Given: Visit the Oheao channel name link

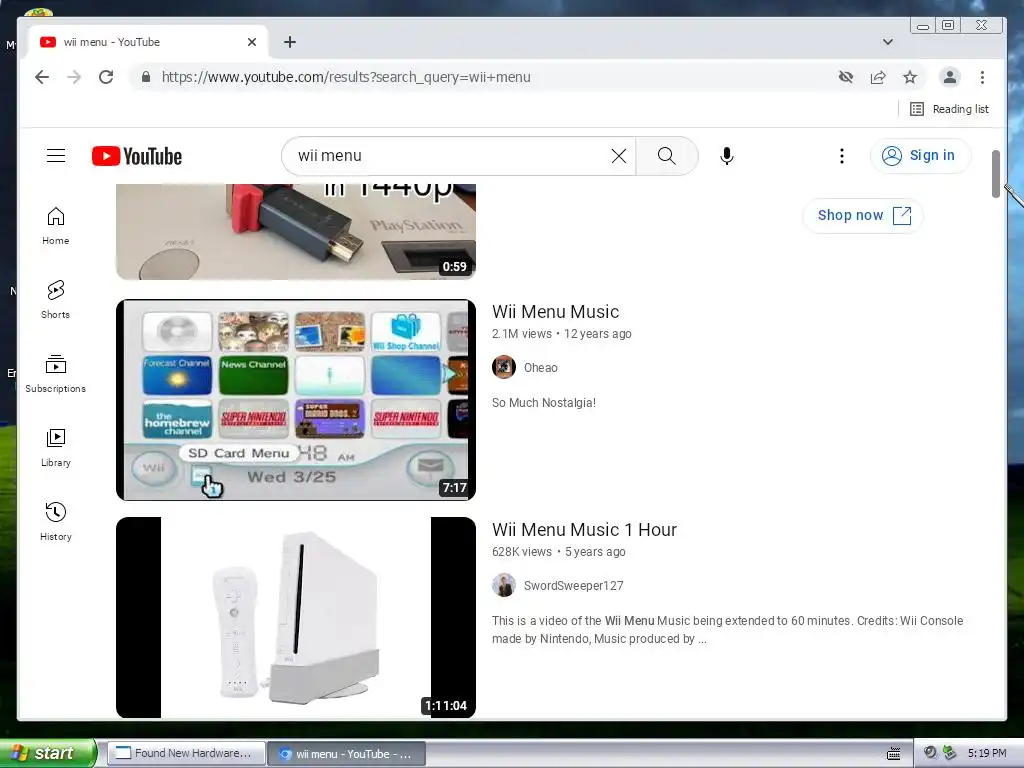Looking at the screenshot, I should point(541,368).
